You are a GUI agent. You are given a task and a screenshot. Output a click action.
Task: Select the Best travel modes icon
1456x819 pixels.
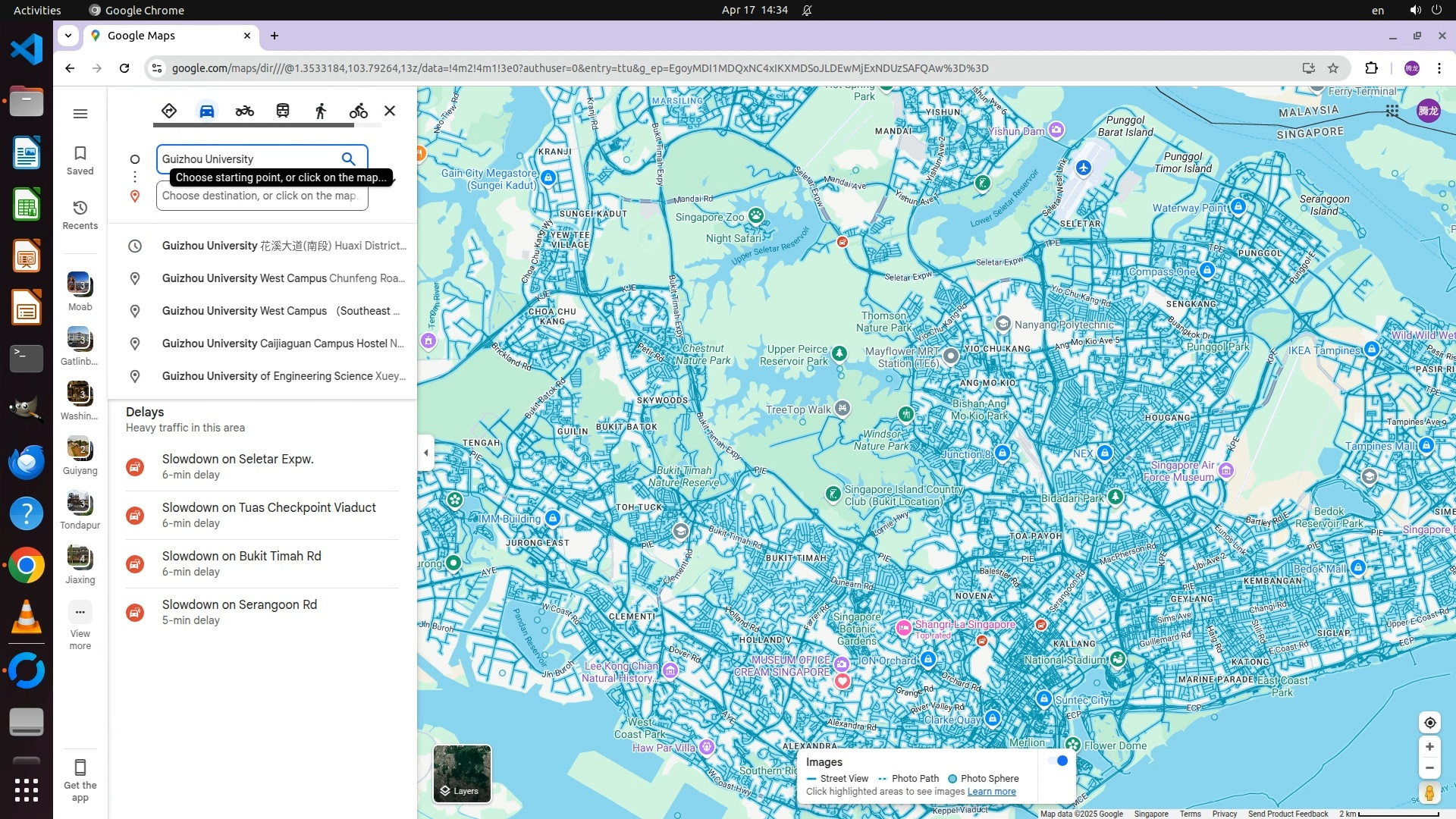pyautogui.click(x=169, y=111)
